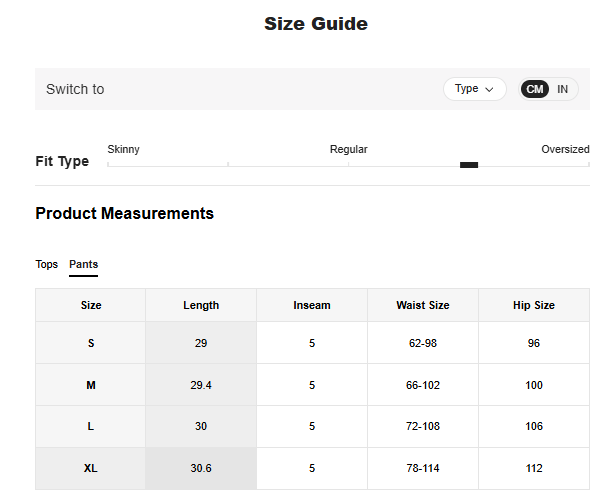
Task: Switch units to CM
Action: 535,89
